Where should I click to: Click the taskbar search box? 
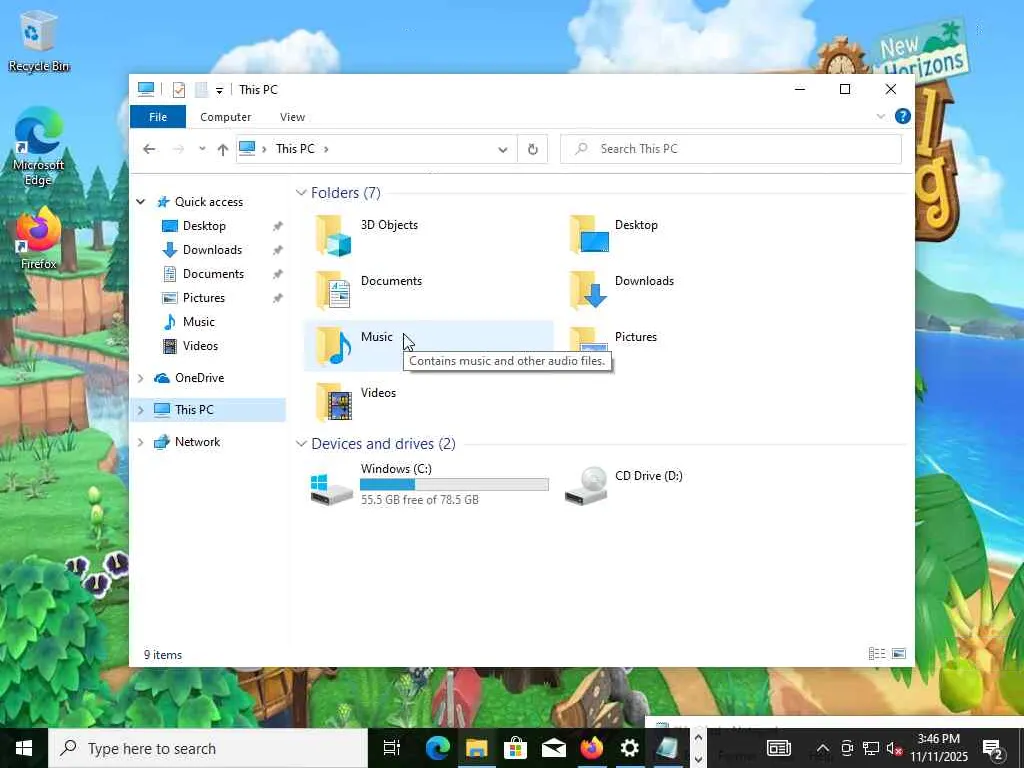[208, 748]
